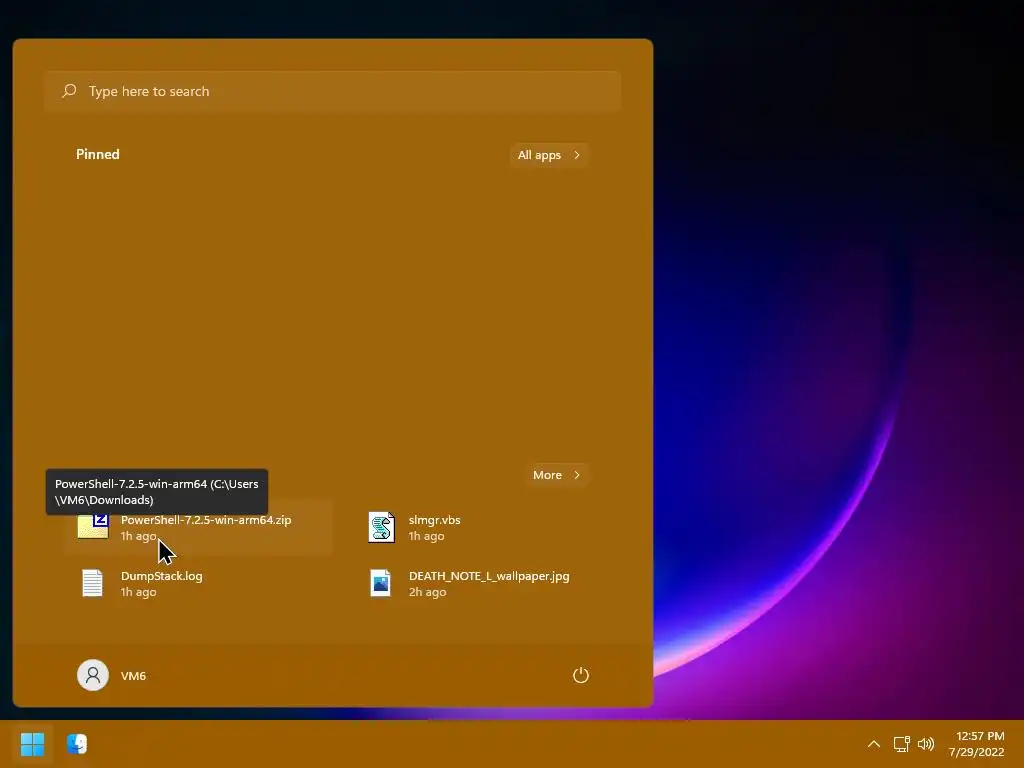Image resolution: width=1024 pixels, height=768 pixels.
Task: Open More recommended files
Action: (556, 475)
